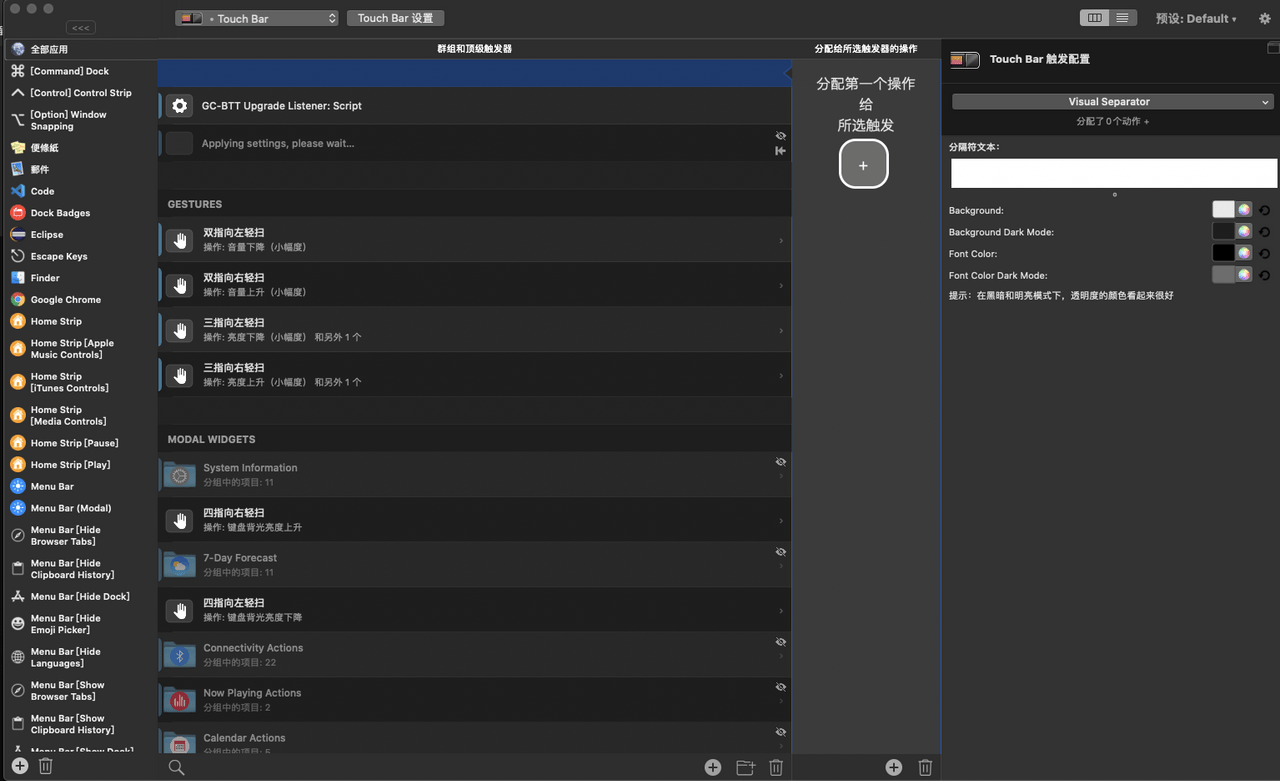Add new trigger group with folder-plus icon

pos(745,767)
